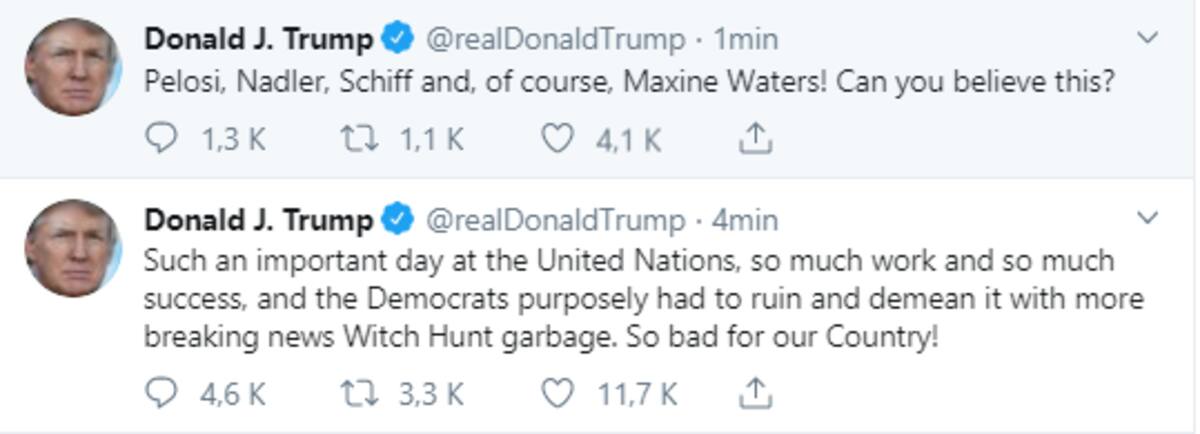Open profile picture on first tweet
Image resolution: width=1200 pixels, height=434 pixels.
[73, 67]
